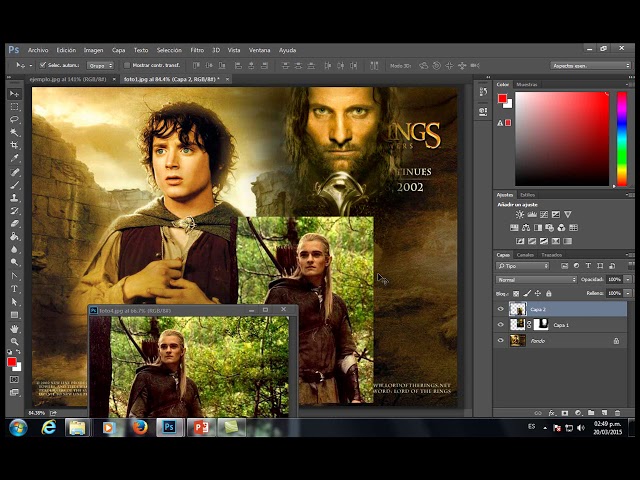Expand the Opacidad value dropdown arrow
640x480 pixels.
pos(628,280)
